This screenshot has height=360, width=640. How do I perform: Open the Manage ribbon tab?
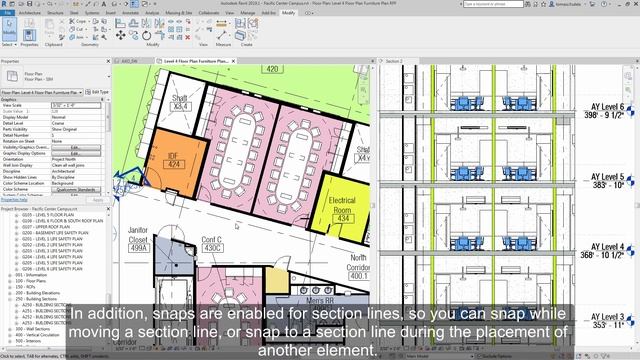coord(247,13)
